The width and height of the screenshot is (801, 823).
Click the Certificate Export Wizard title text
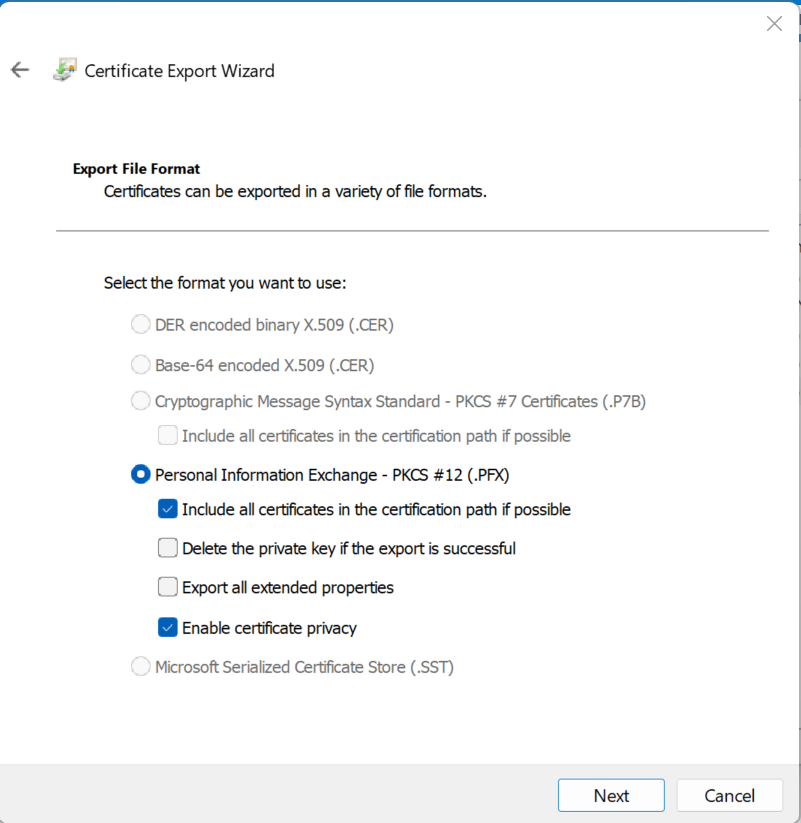pos(180,71)
